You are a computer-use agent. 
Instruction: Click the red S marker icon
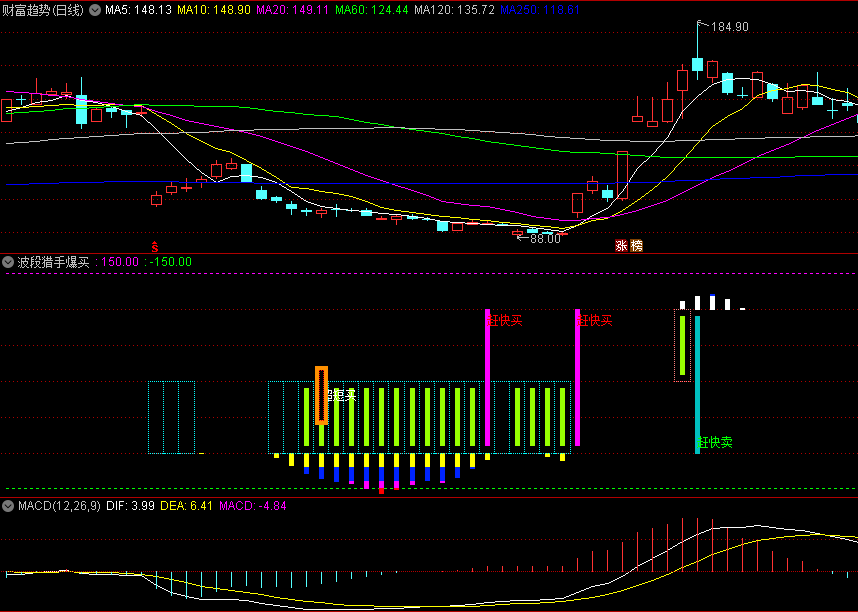click(155, 247)
